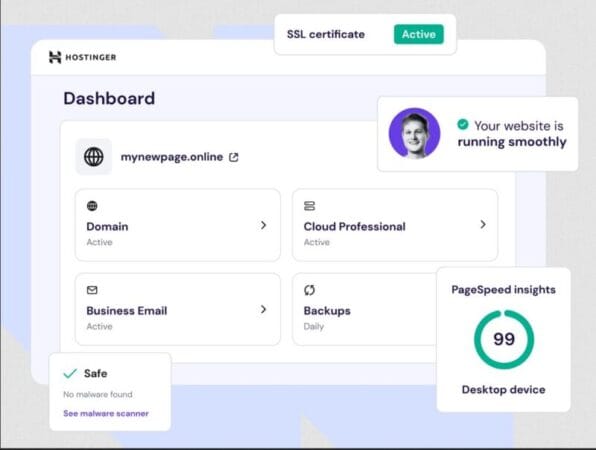
Task: Click Active status under Business Email
Action: tap(100, 326)
